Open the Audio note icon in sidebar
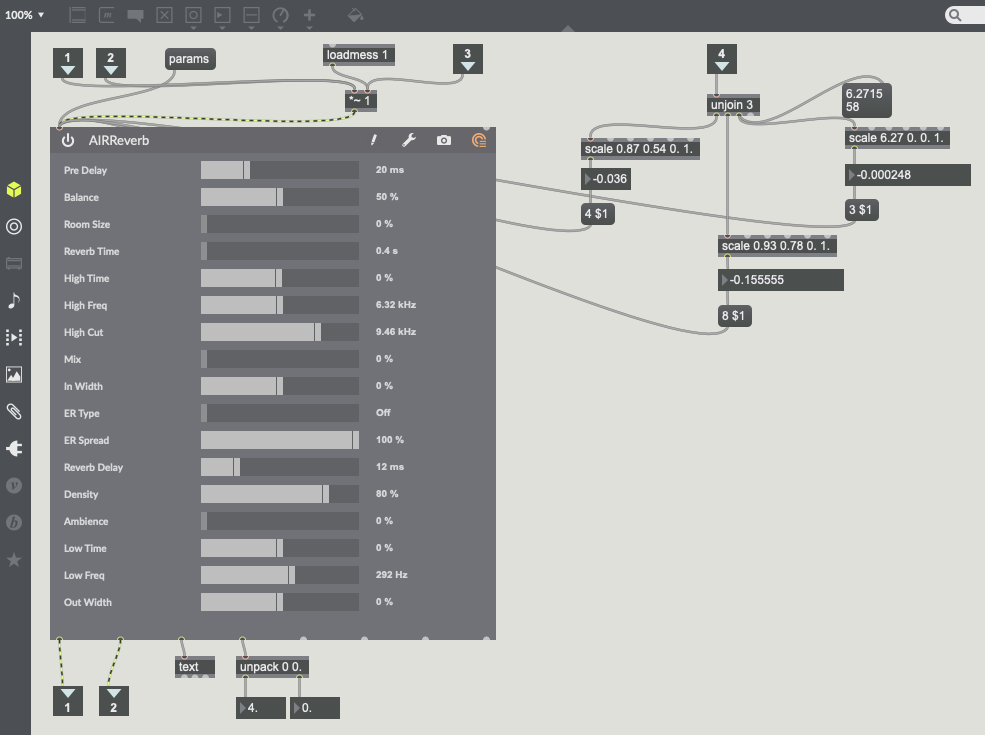This screenshot has width=985, height=735. [14, 300]
